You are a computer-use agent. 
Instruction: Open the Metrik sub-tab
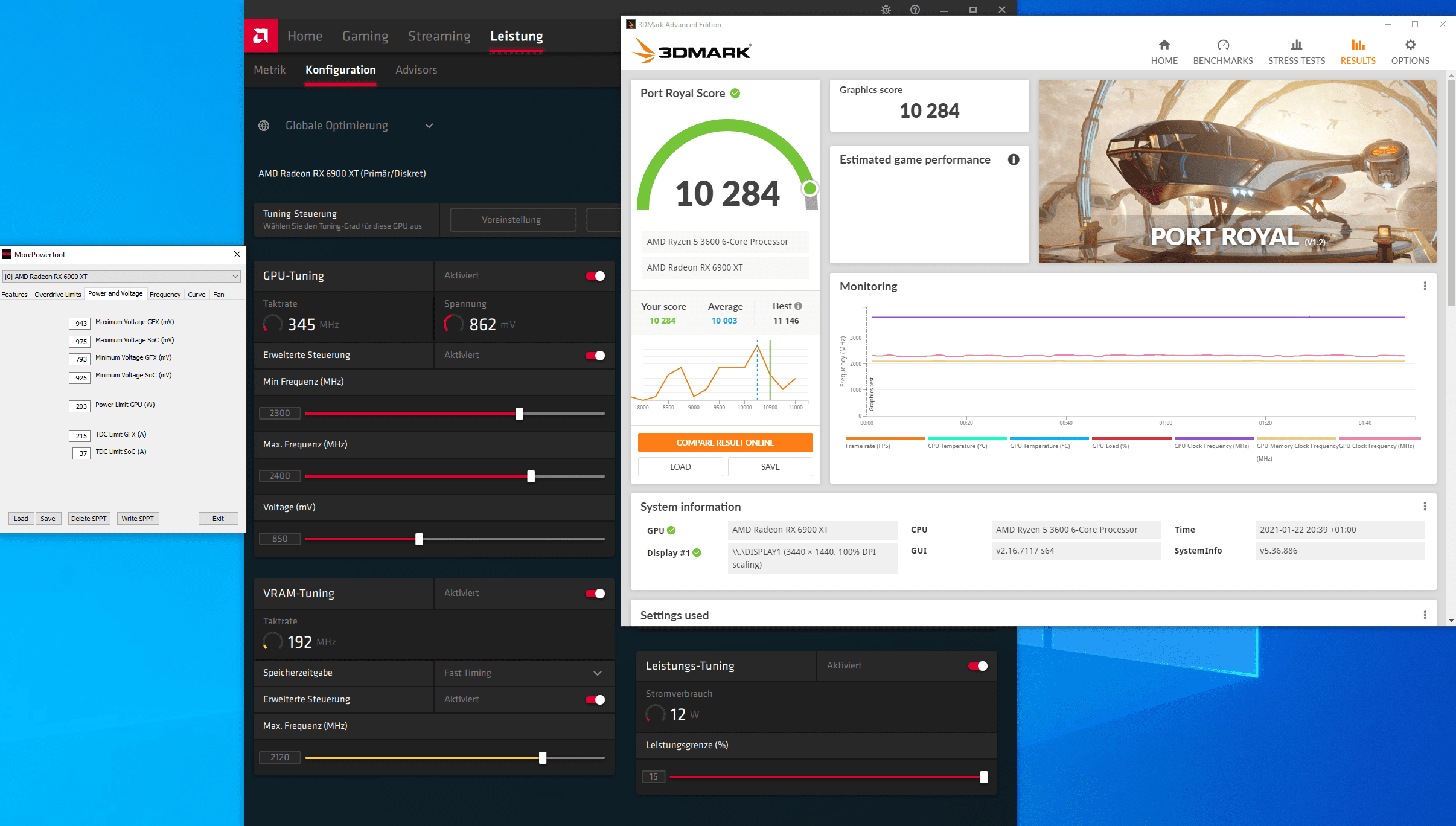pyautogui.click(x=269, y=70)
